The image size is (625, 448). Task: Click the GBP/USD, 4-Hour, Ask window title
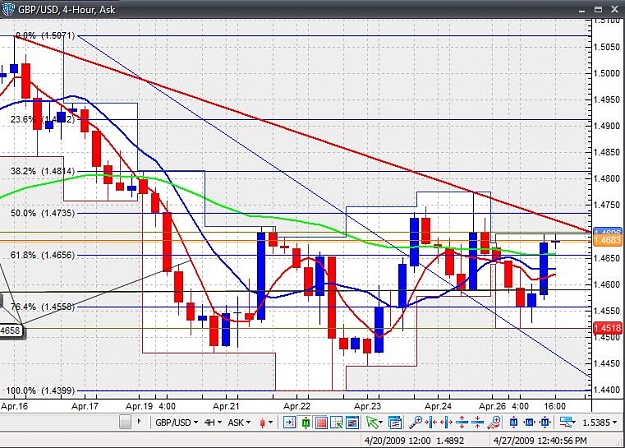[67, 9]
